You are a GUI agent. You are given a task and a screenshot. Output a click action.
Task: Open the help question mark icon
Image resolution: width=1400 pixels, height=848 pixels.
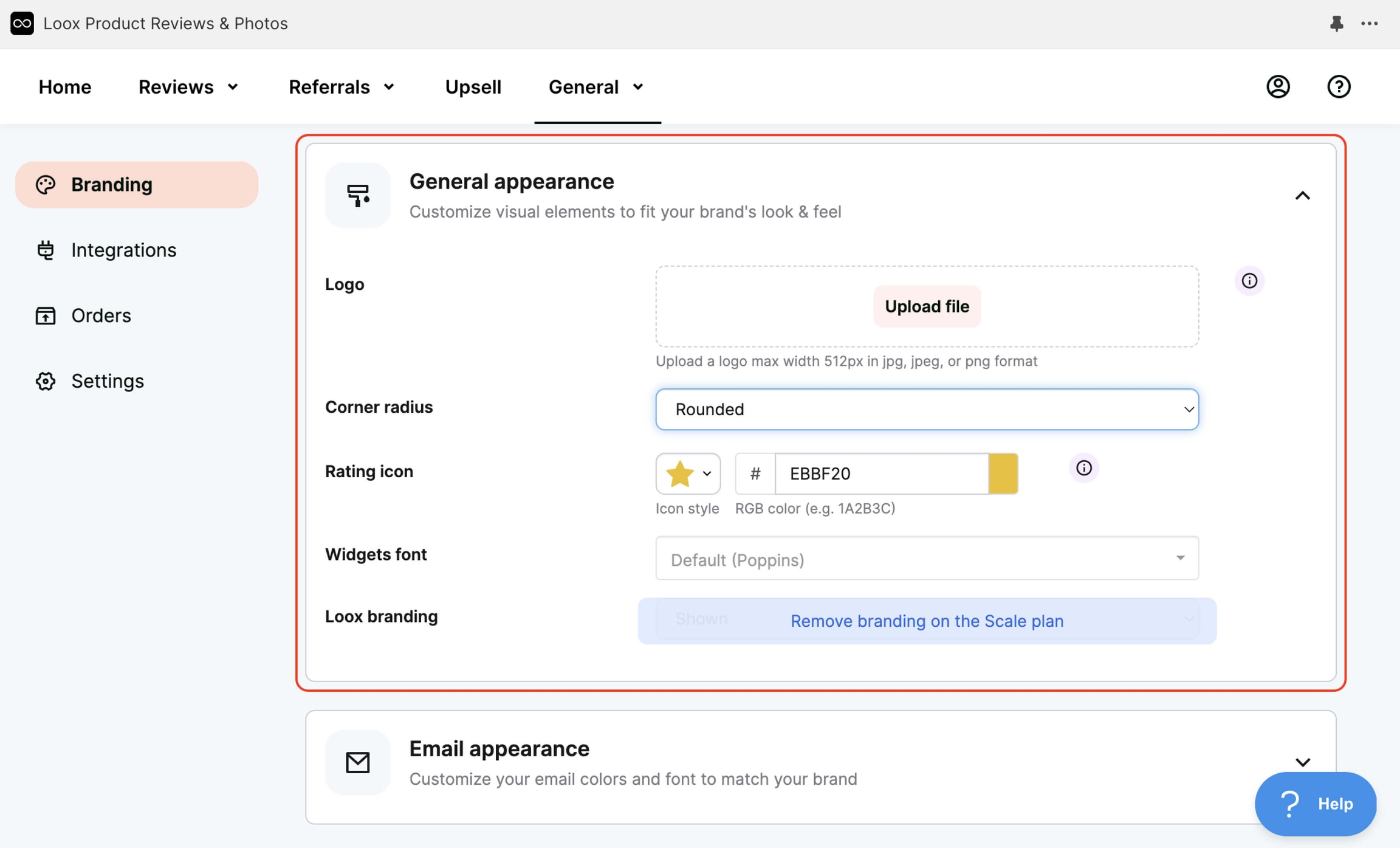tap(1339, 86)
